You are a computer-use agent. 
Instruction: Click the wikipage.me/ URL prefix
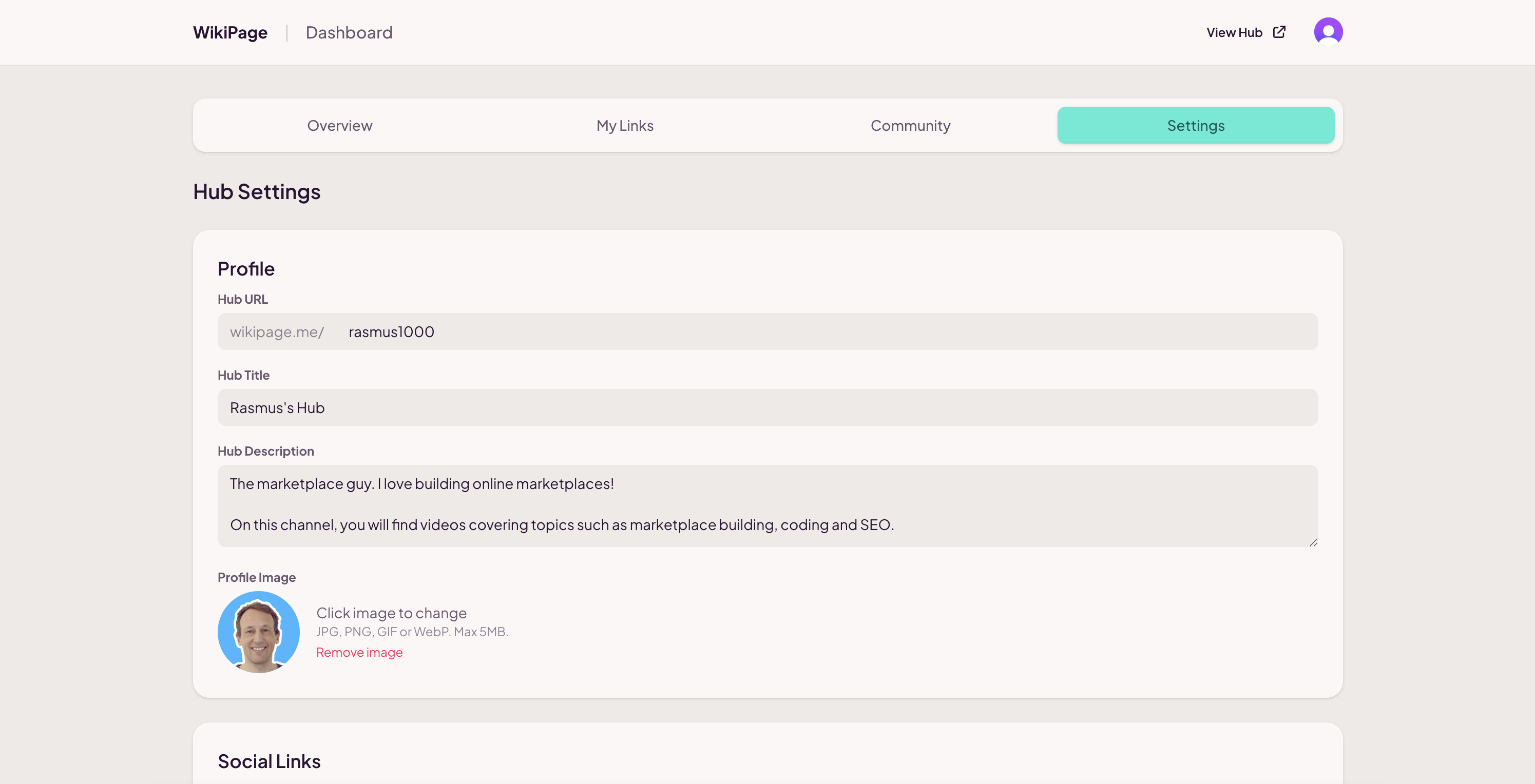277,332
